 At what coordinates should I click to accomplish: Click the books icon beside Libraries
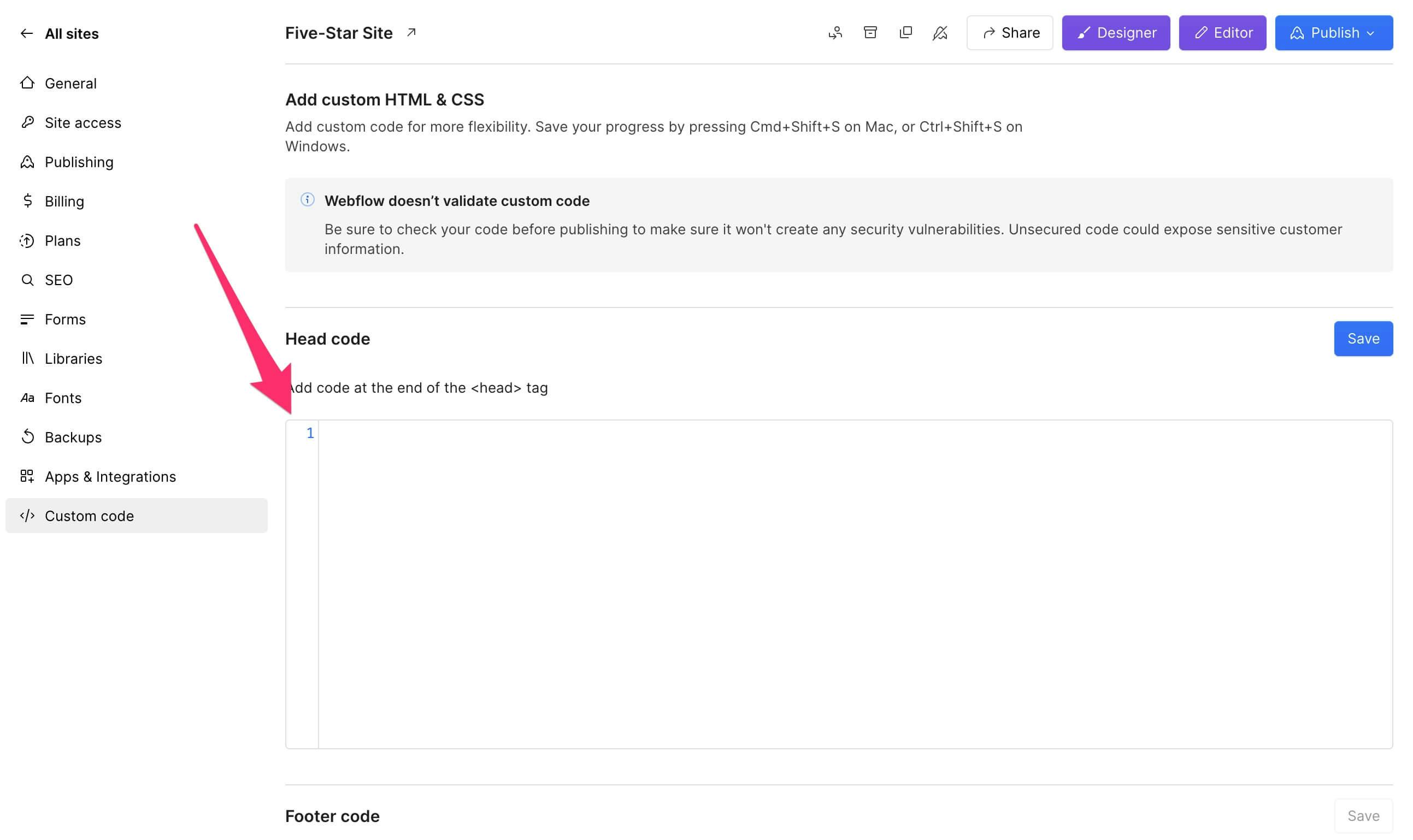[27, 358]
